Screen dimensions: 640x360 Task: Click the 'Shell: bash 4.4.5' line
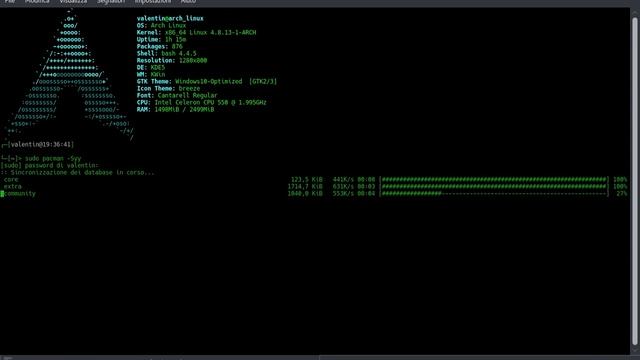(x=167, y=53)
